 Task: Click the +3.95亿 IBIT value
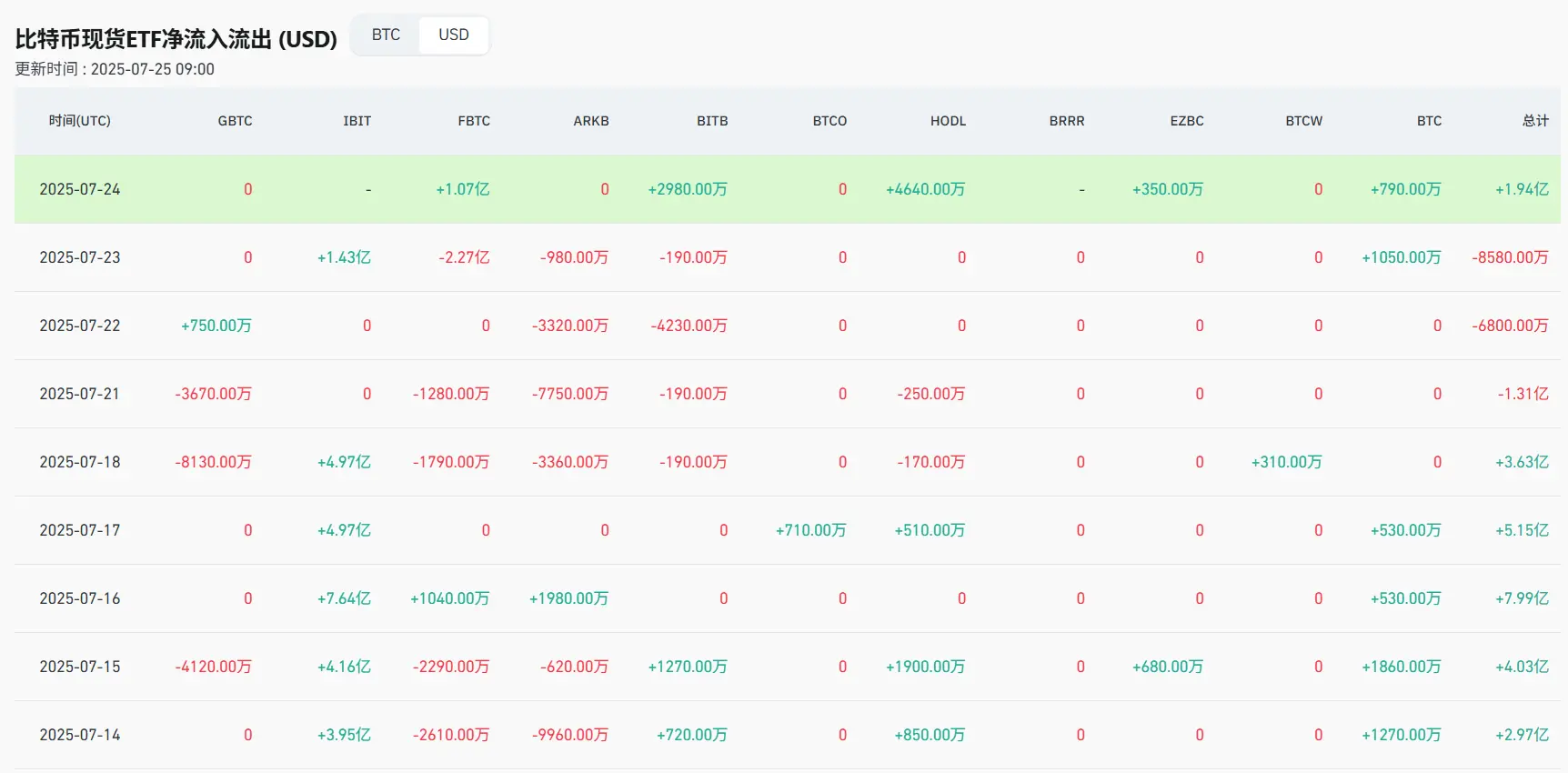click(345, 735)
